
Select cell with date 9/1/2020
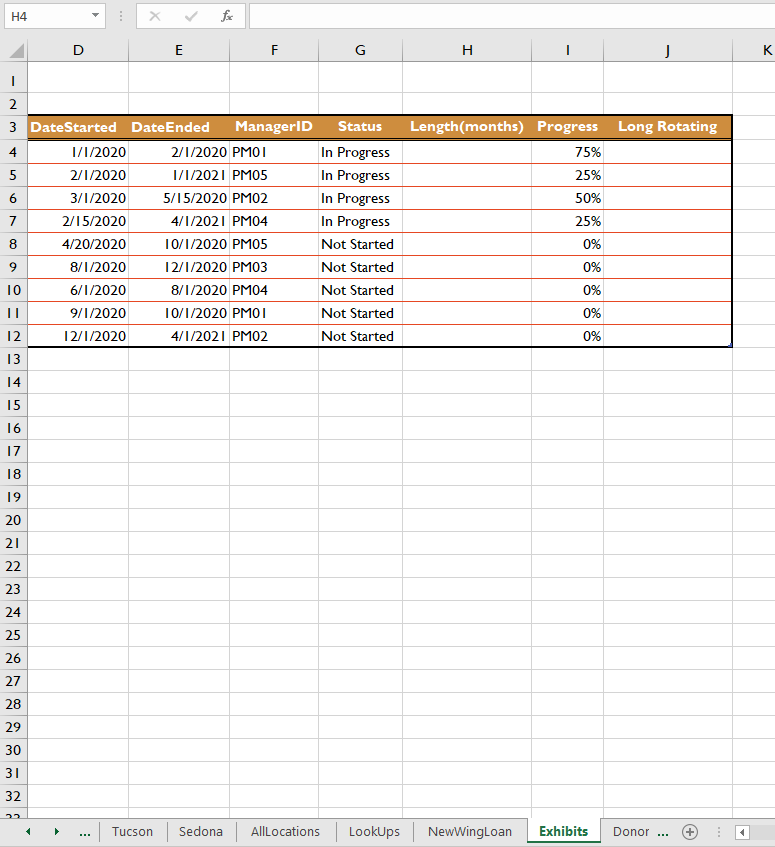[78, 313]
